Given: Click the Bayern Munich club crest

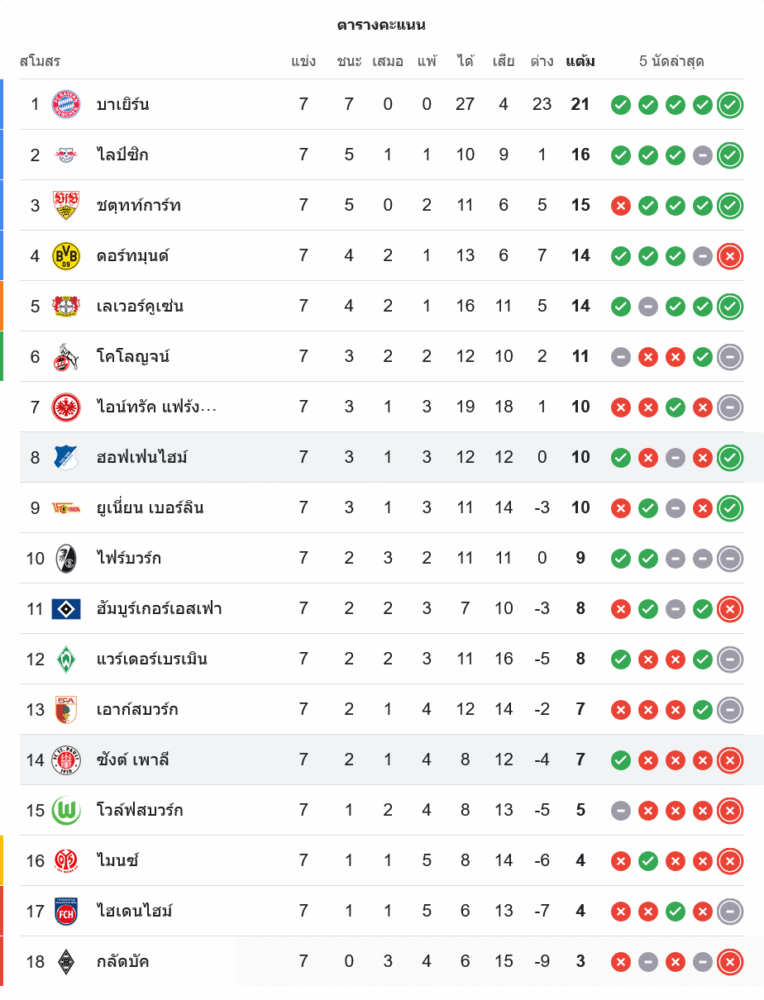Looking at the screenshot, I should (x=66, y=104).
